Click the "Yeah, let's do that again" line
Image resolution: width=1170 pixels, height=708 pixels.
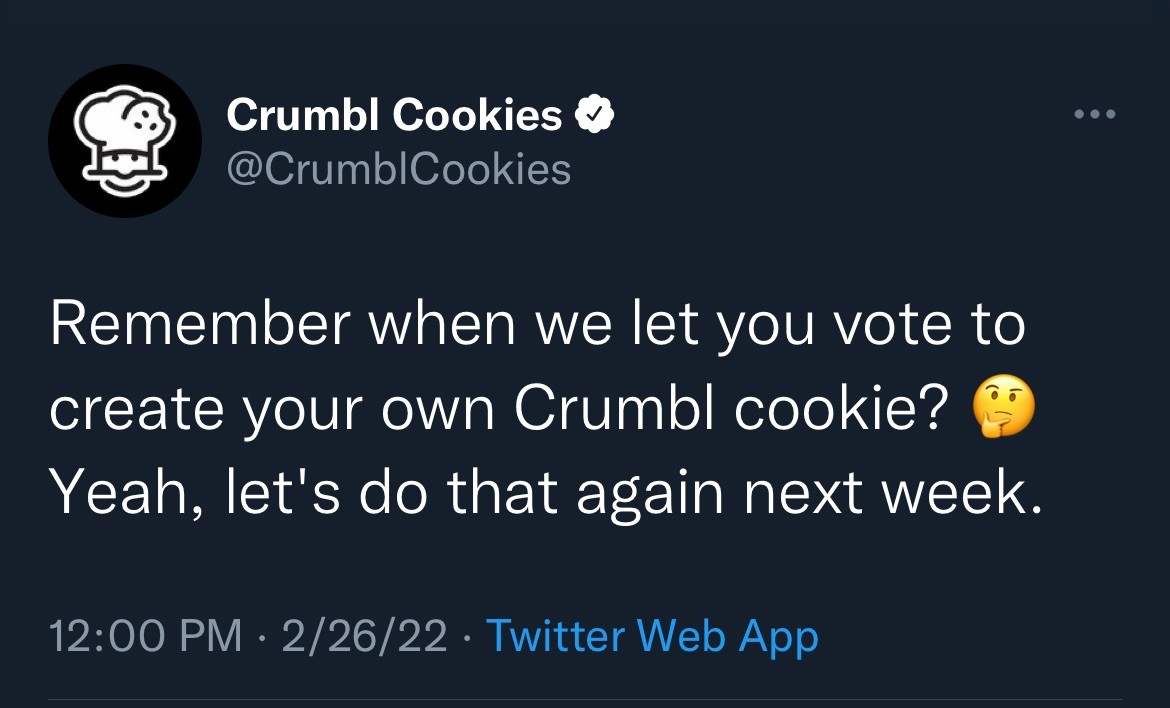pyautogui.click(x=546, y=494)
